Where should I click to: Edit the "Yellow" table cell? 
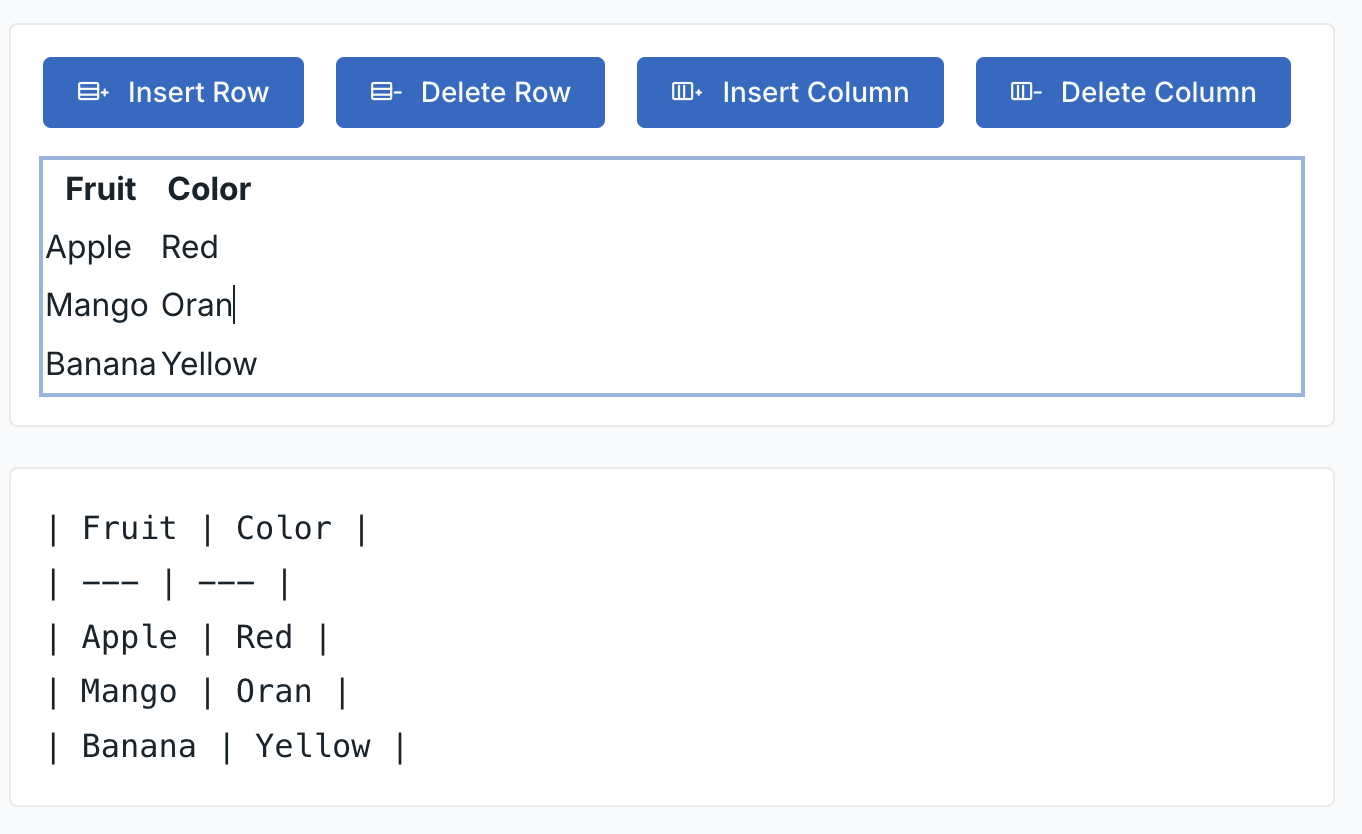coord(210,363)
